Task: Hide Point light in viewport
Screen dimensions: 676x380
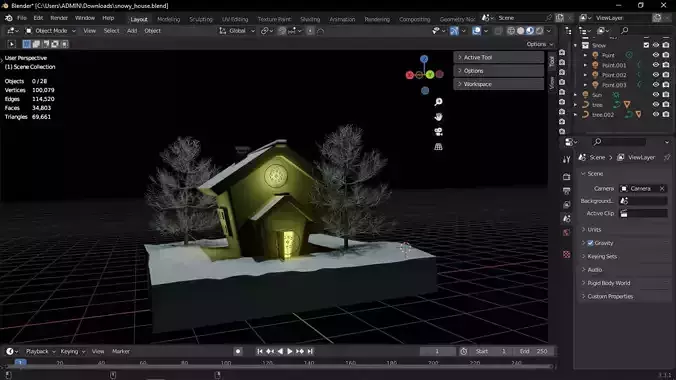Action: point(656,55)
